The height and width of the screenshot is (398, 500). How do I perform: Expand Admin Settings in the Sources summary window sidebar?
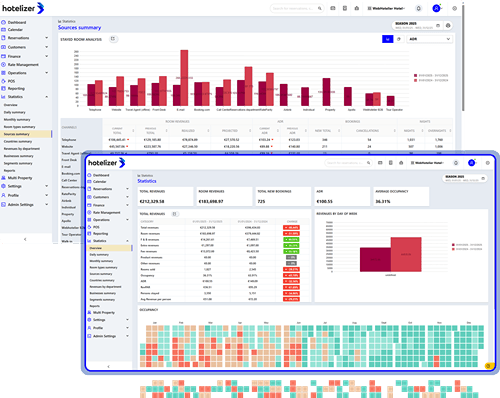[x=46, y=204]
